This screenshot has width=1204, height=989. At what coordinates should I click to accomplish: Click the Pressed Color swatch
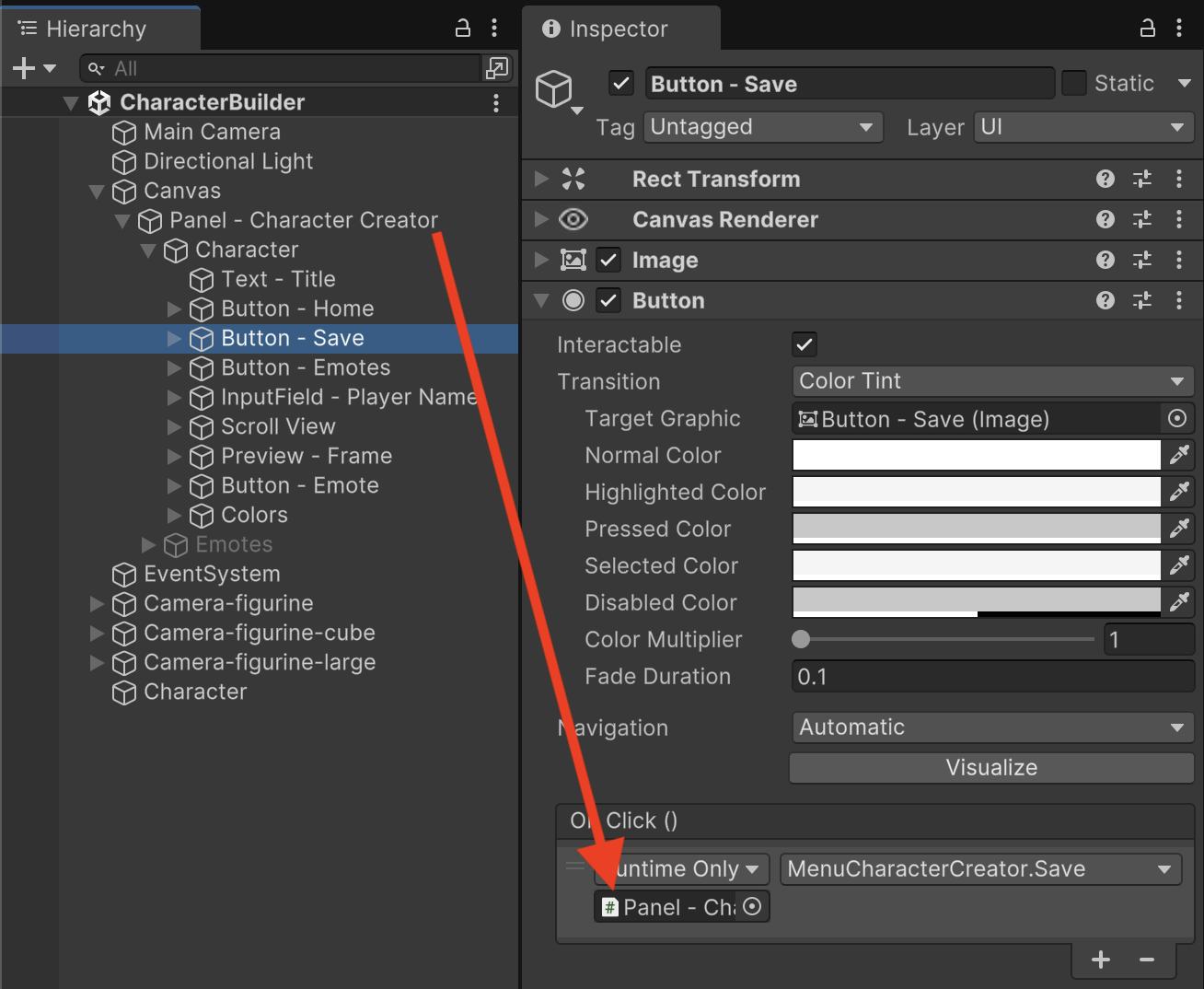click(x=976, y=529)
